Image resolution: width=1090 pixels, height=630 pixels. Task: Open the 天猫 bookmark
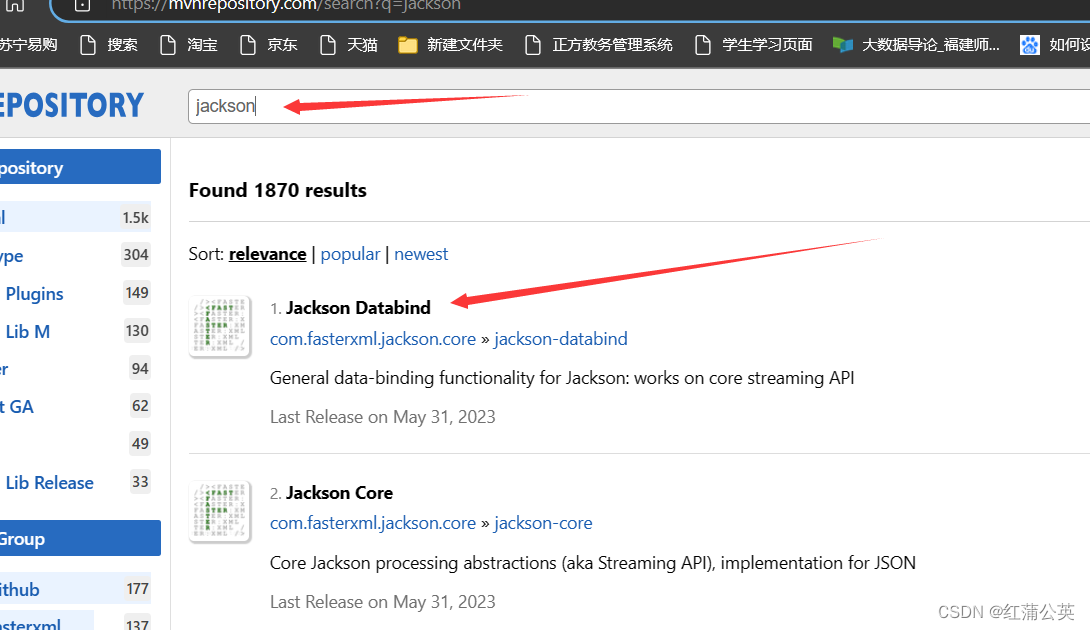coord(349,45)
